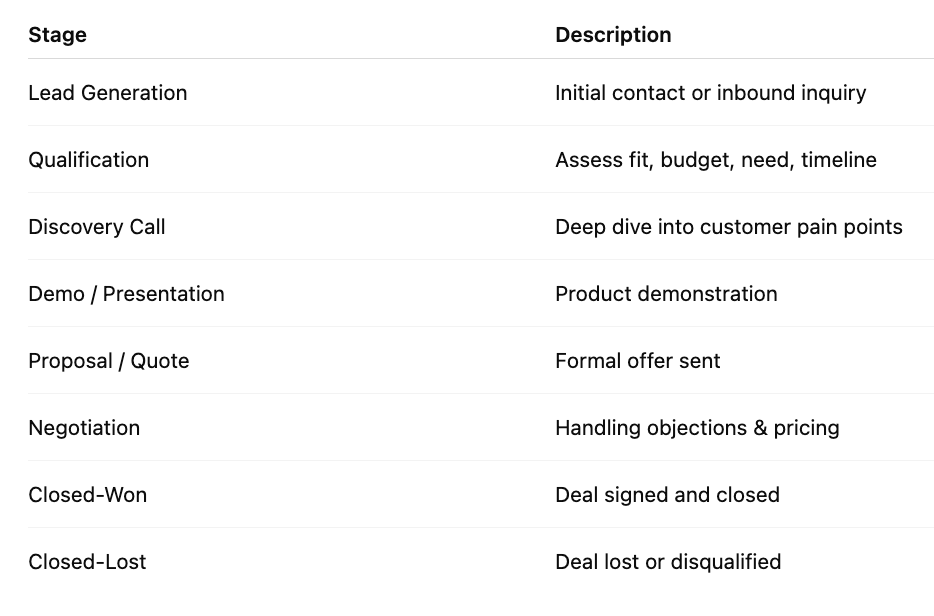
Task: Click 'Handling objections & pricing' description
Action: click(698, 428)
